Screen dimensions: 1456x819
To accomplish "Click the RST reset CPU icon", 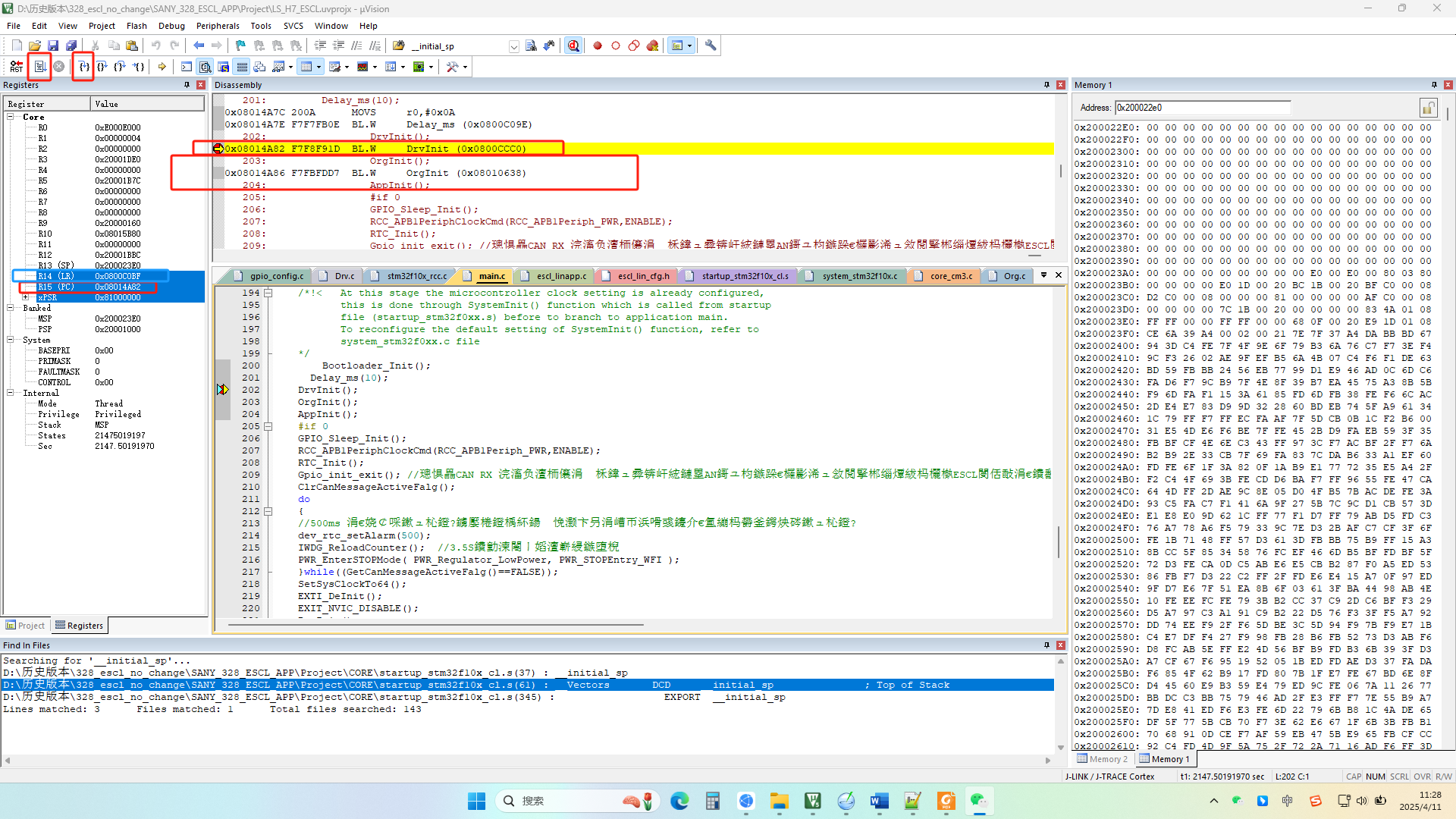I will click(x=16, y=67).
